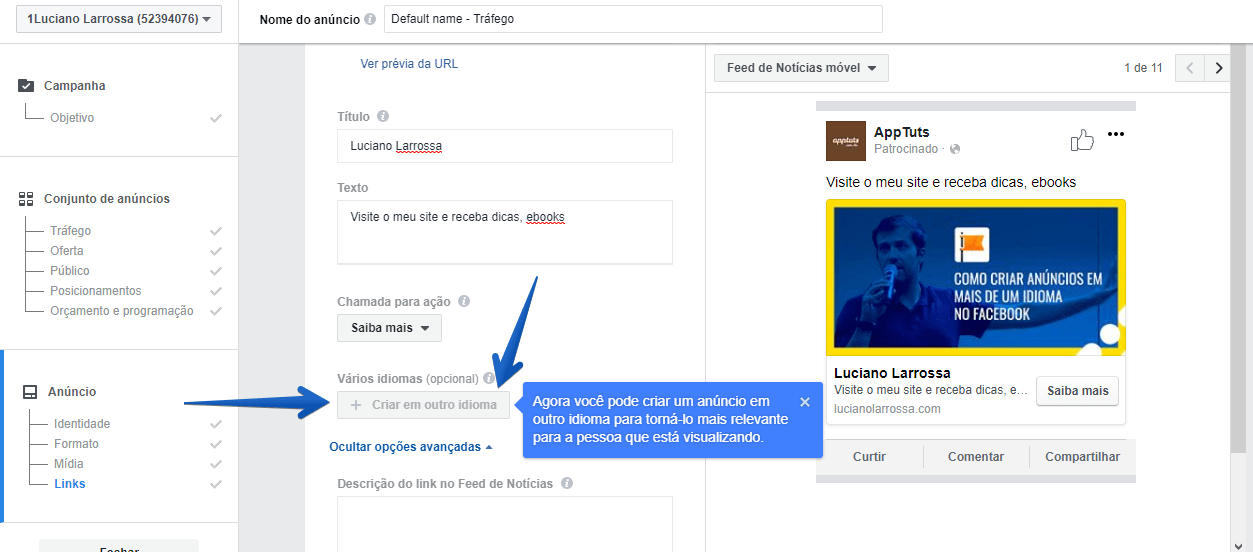The image size is (1253, 552).
Task: Select Posicionamentos in the sidebar
Action: point(96,291)
